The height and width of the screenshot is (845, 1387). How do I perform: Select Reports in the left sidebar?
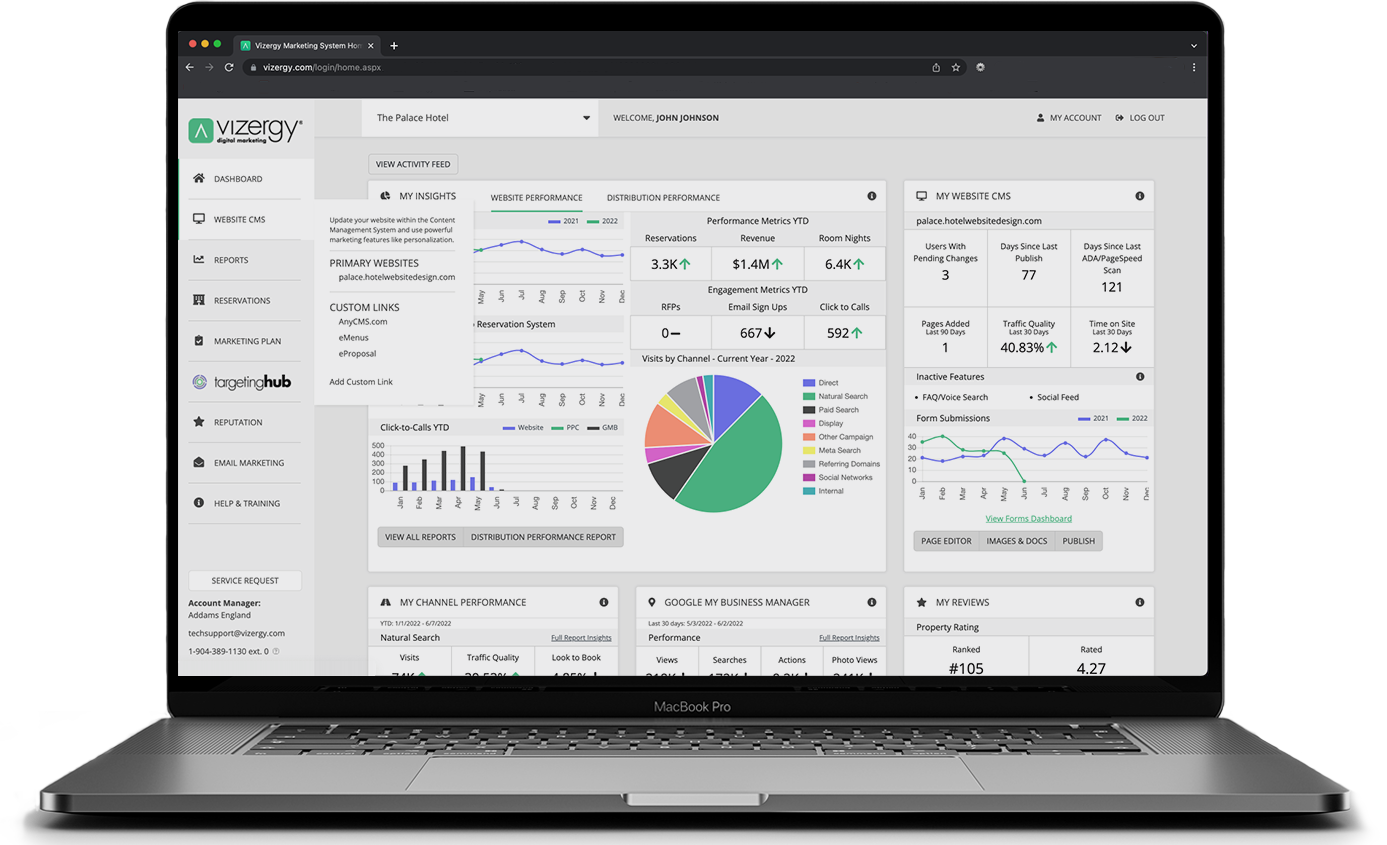click(x=230, y=260)
